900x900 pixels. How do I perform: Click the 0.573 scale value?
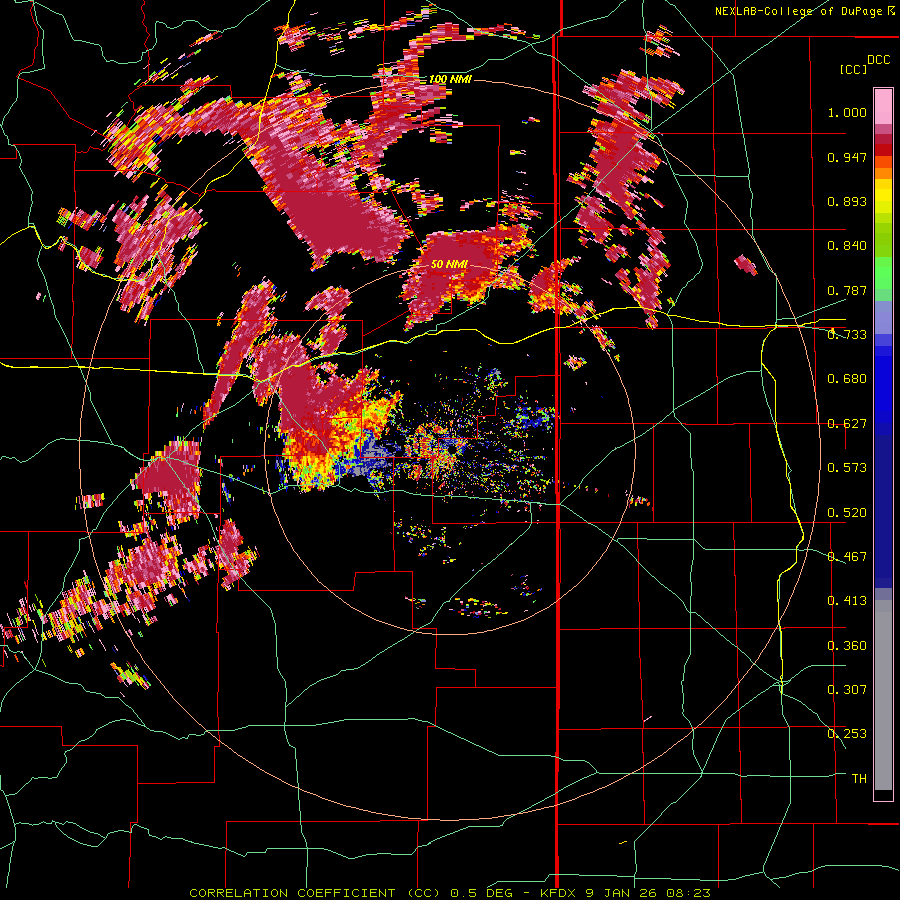pyautogui.click(x=847, y=468)
